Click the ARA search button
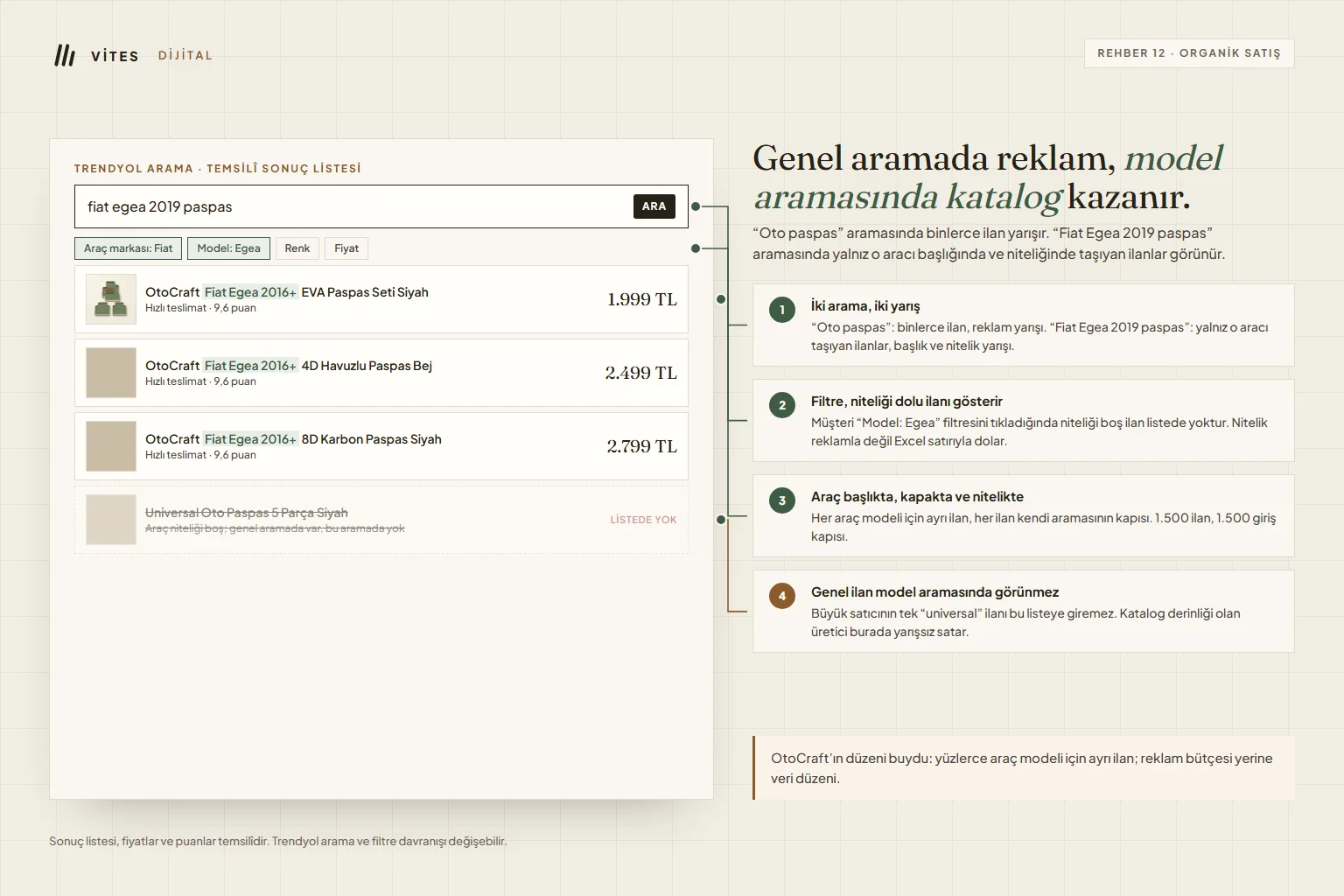Viewport: 1344px width, 896px height. point(654,206)
